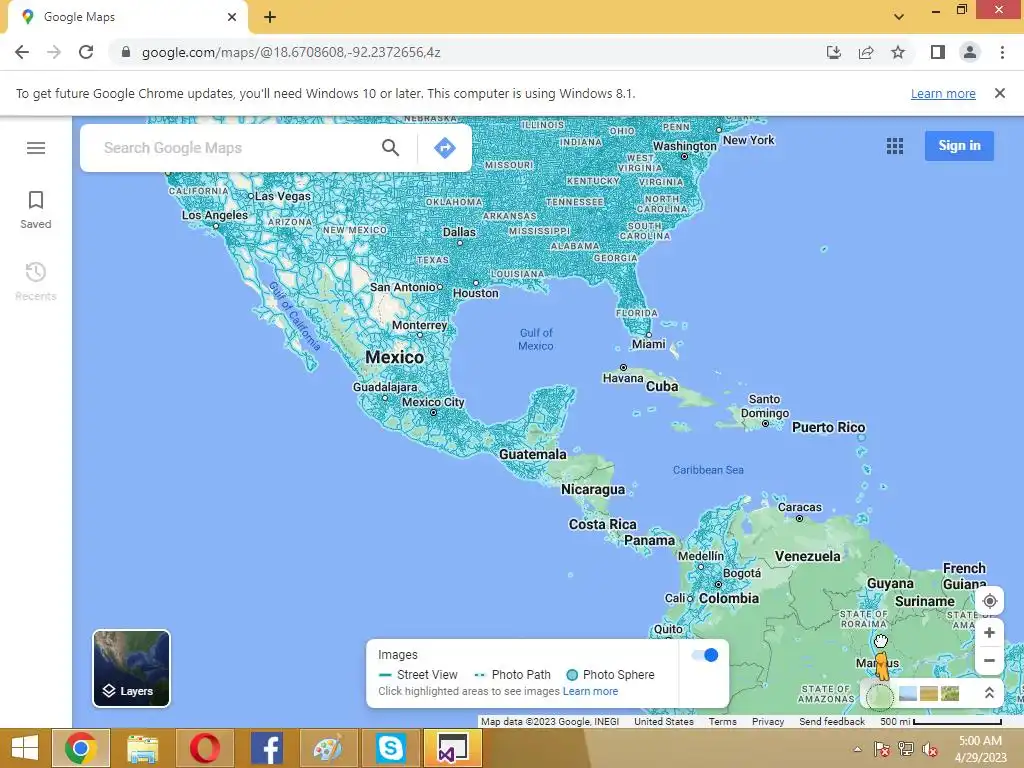Image resolution: width=1024 pixels, height=768 pixels.
Task: Show hidden system tray icons
Action: [857, 749]
